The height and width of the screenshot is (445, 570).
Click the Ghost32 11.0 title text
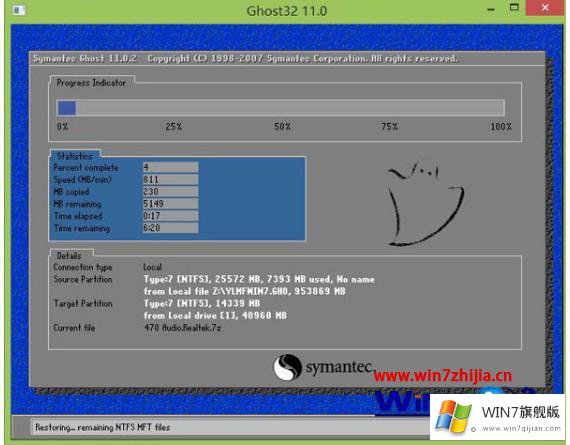pos(287,11)
